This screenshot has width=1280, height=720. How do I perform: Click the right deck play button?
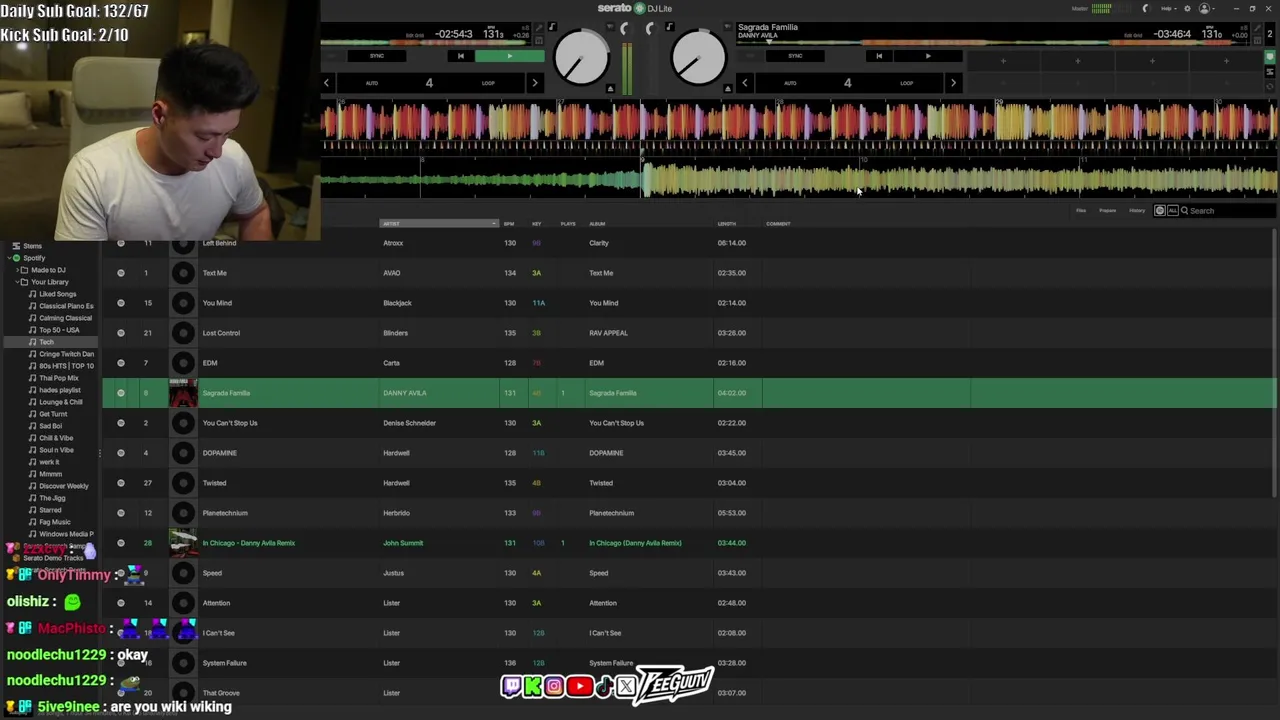pyautogui.click(x=928, y=56)
